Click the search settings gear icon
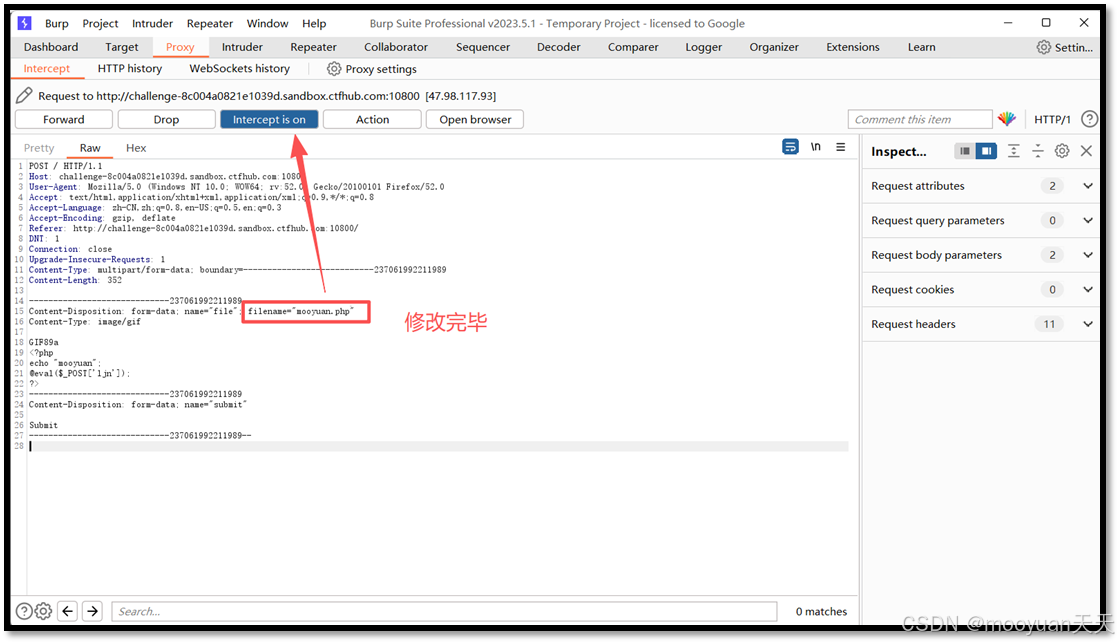 pyautogui.click(x=44, y=611)
